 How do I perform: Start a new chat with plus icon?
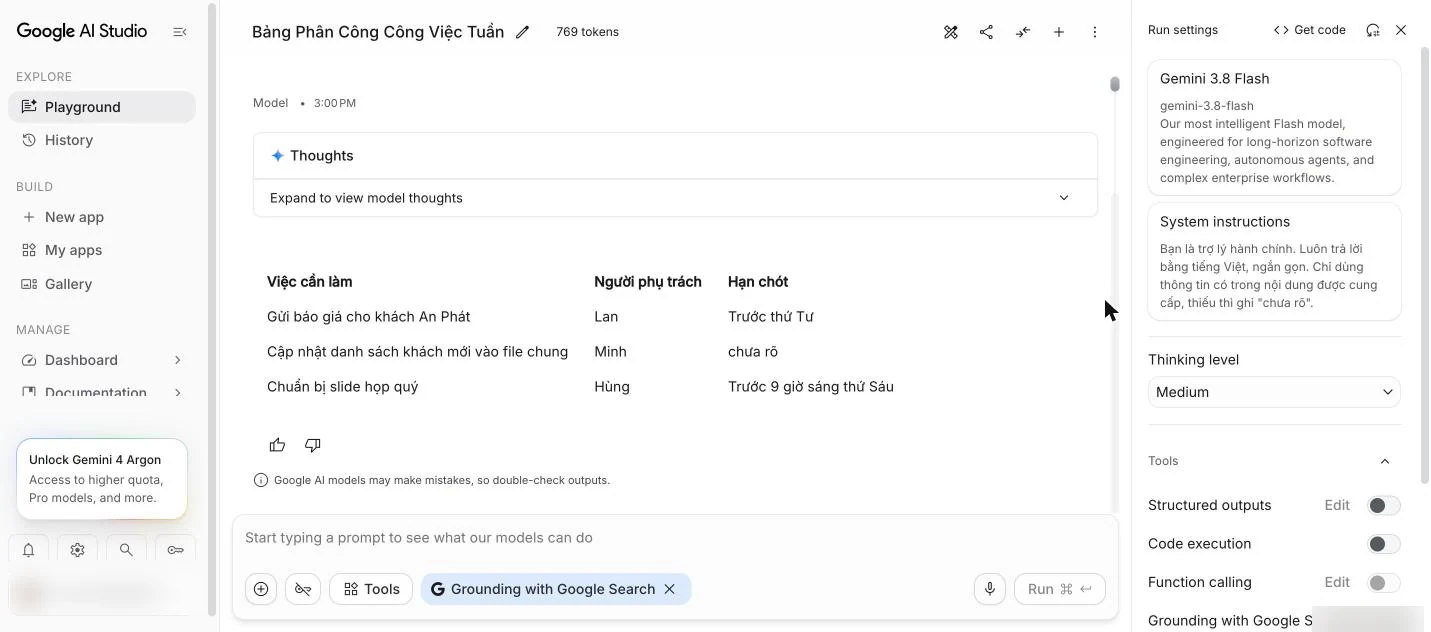[1059, 32]
